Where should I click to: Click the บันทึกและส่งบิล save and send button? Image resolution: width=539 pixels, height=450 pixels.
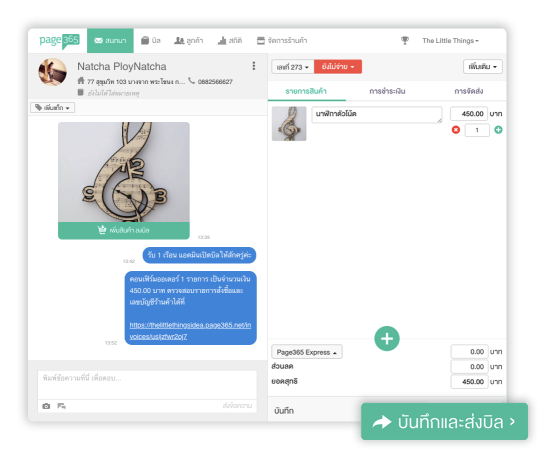(444, 421)
